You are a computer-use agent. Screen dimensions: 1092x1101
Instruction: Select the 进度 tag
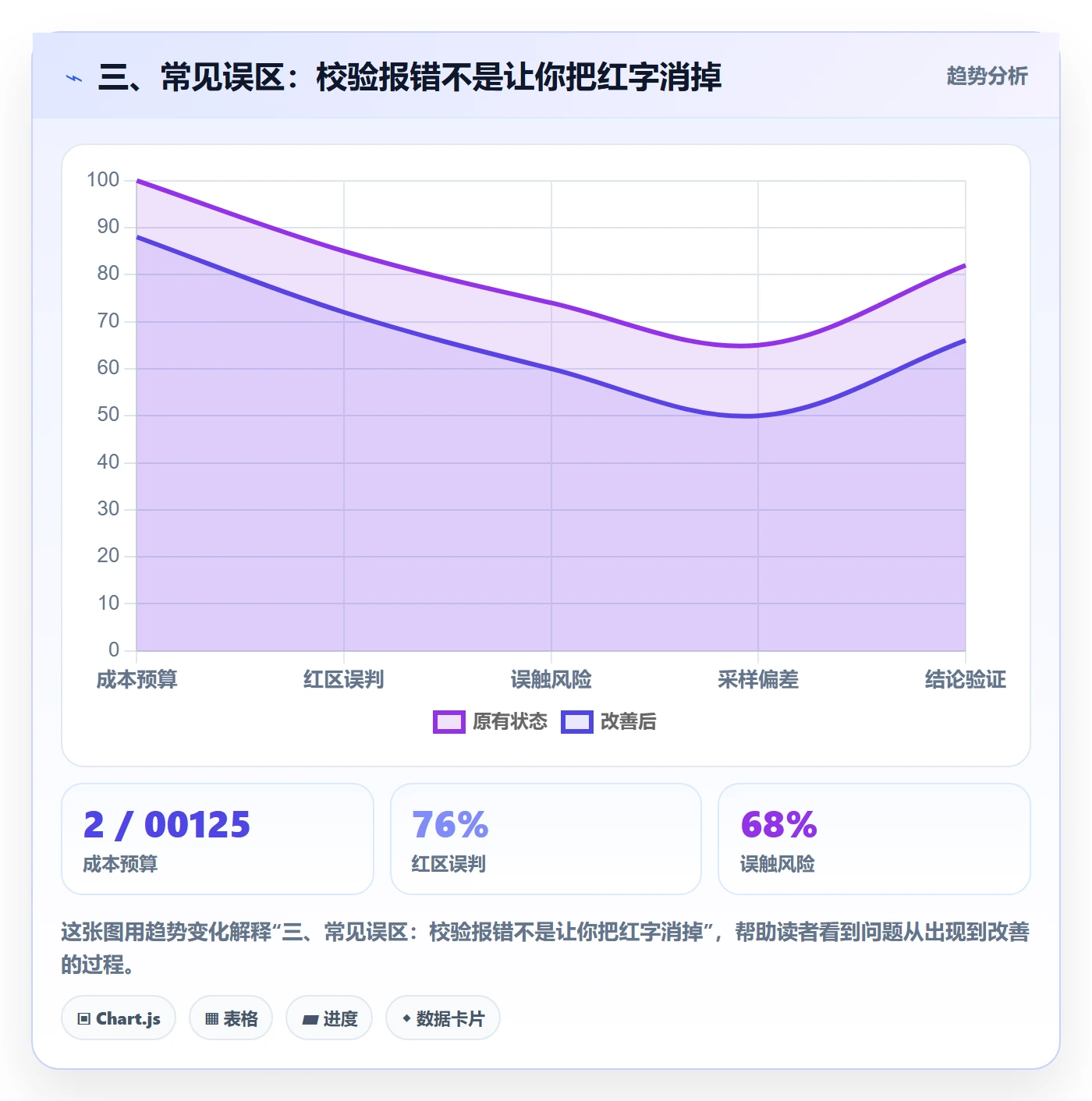329,1018
